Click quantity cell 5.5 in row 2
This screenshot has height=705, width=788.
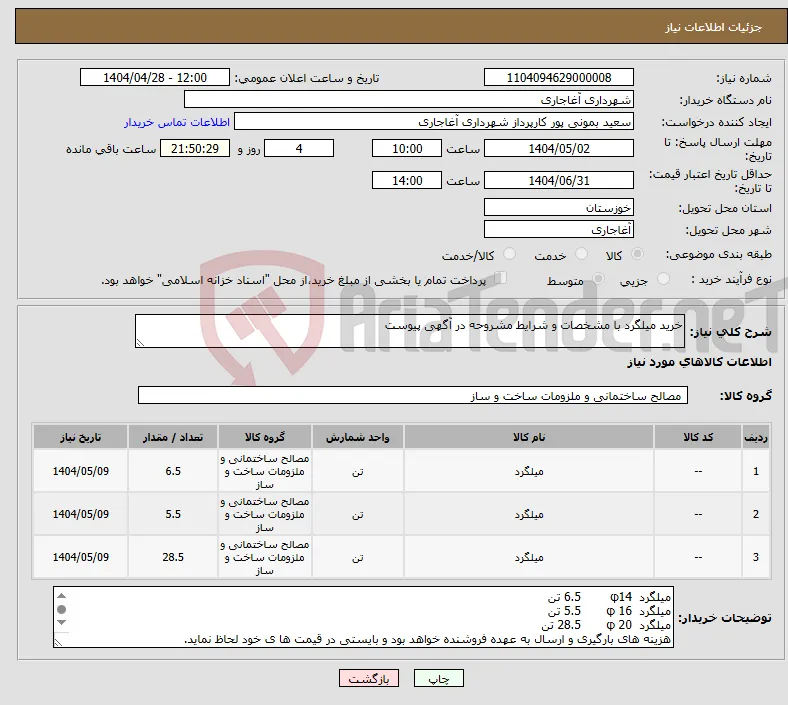(x=173, y=514)
